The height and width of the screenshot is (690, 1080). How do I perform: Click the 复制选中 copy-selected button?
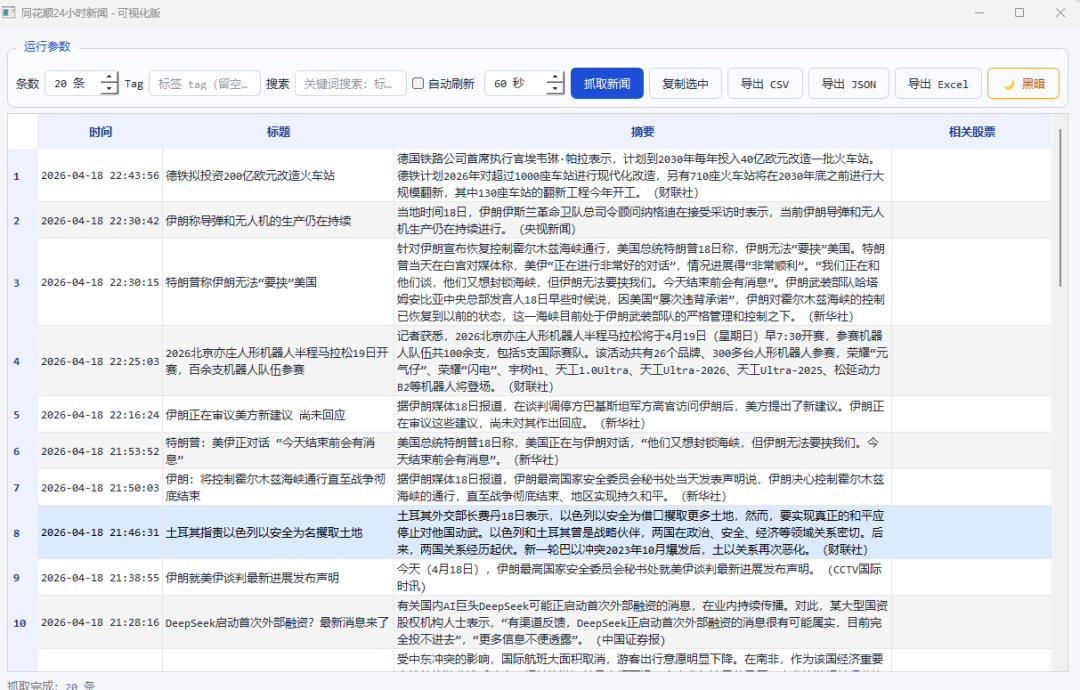pos(686,83)
